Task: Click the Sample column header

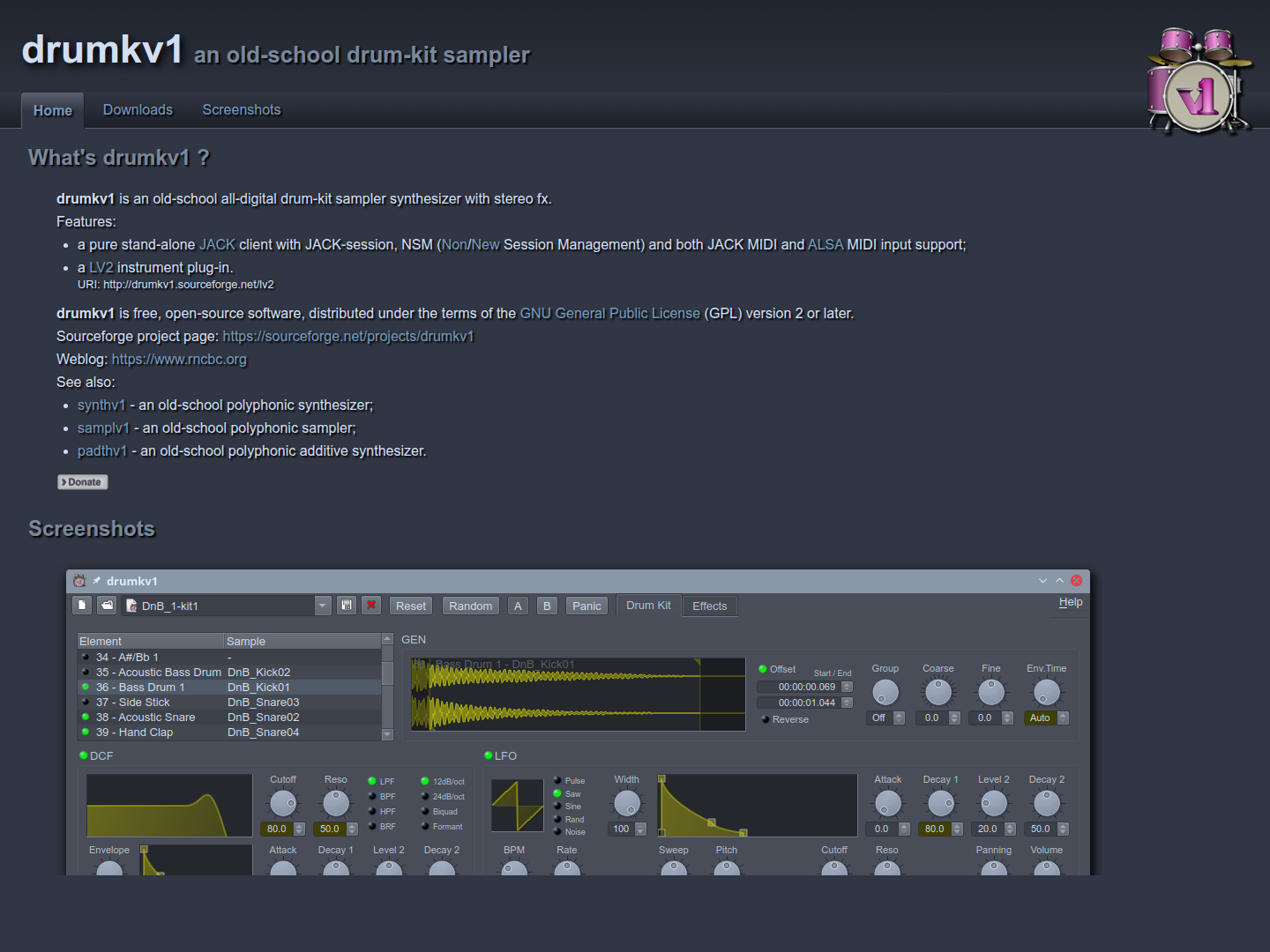Action: [303, 641]
